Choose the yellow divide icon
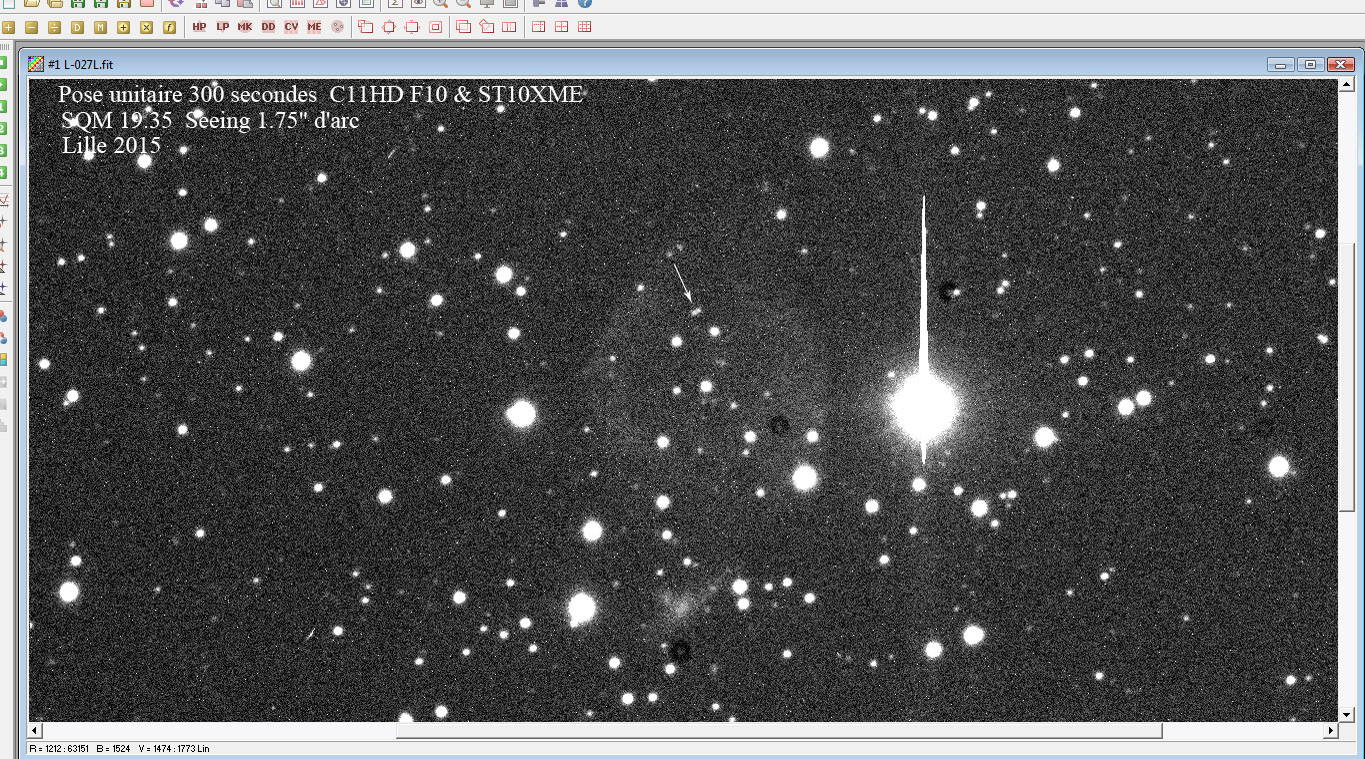The height and width of the screenshot is (759, 1365). (55, 27)
